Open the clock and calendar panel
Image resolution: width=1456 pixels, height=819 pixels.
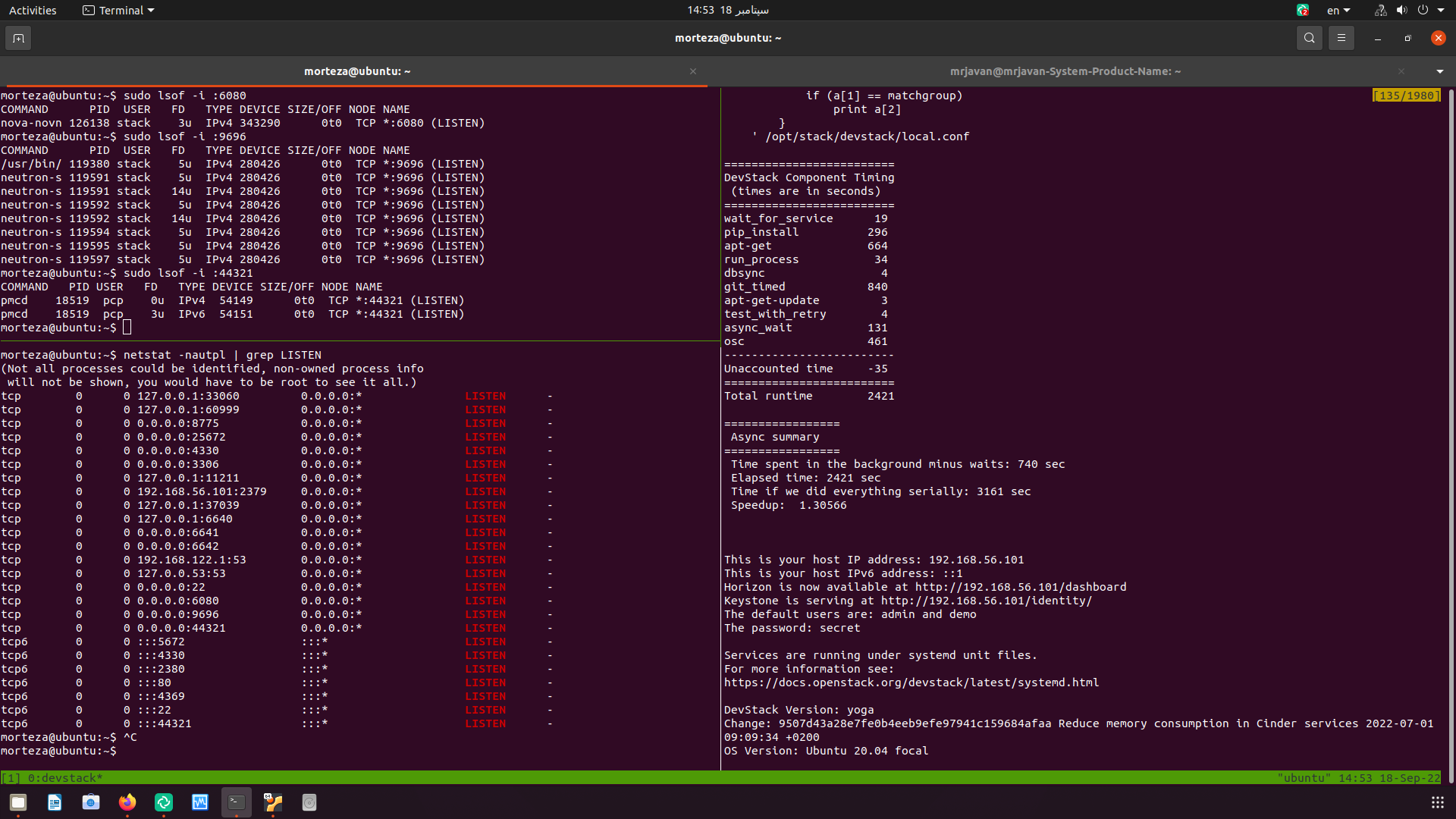[727, 10]
